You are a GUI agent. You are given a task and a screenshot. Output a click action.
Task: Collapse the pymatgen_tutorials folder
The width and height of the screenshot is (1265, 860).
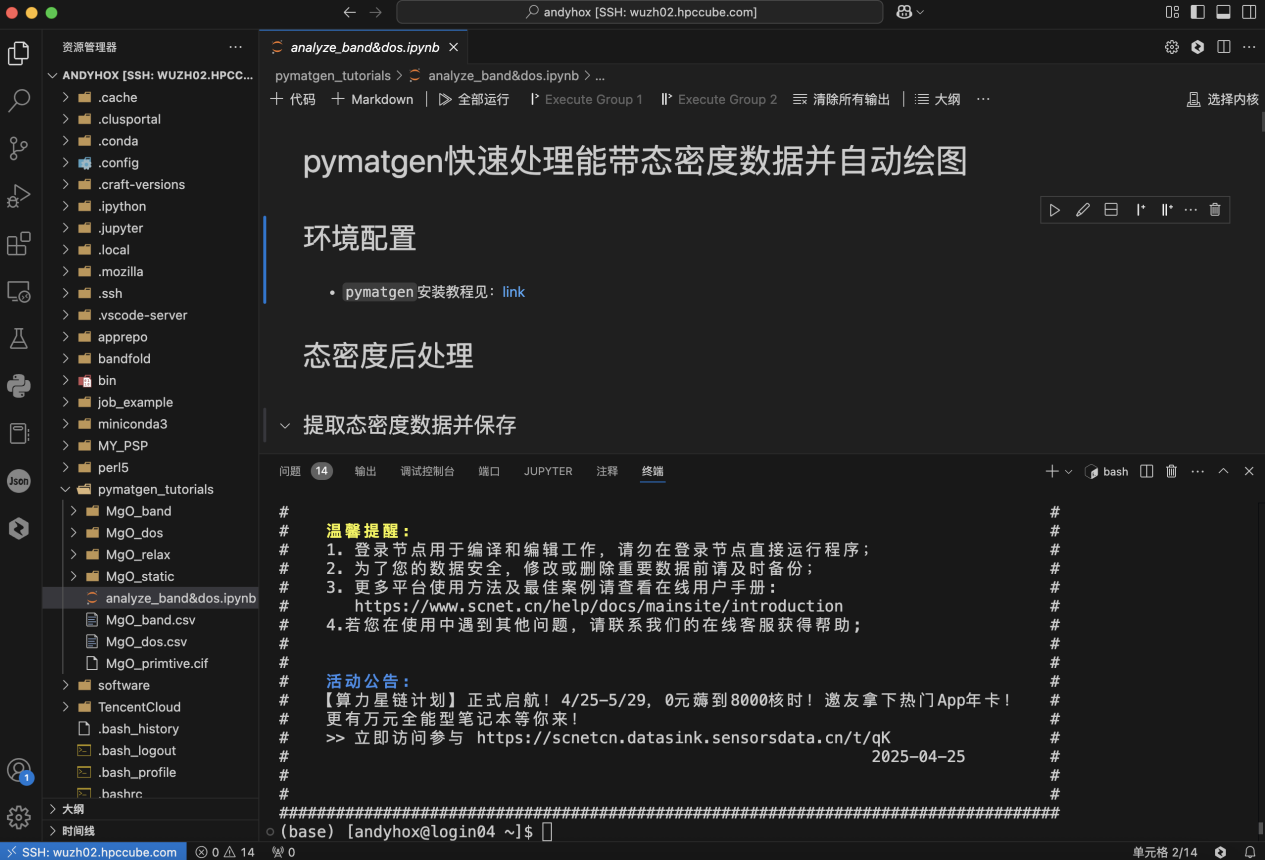coord(66,489)
